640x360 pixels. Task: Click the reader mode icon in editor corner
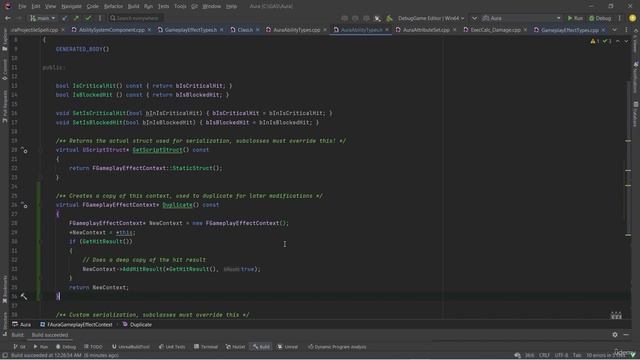pos(616,315)
